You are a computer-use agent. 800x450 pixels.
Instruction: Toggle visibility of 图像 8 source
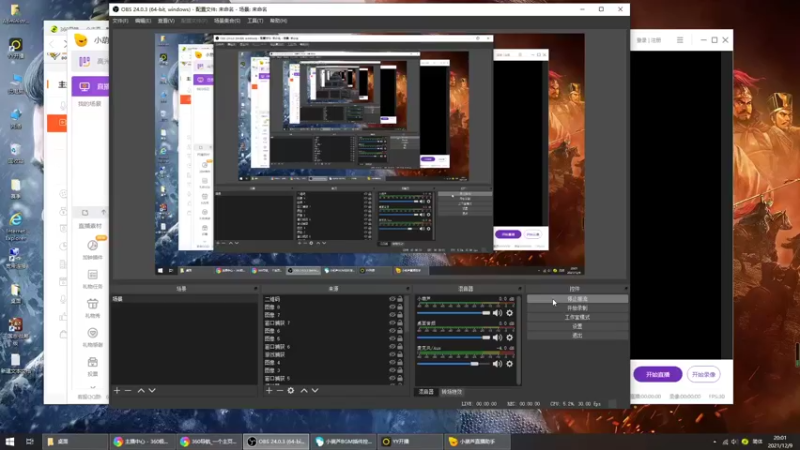(x=392, y=307)
